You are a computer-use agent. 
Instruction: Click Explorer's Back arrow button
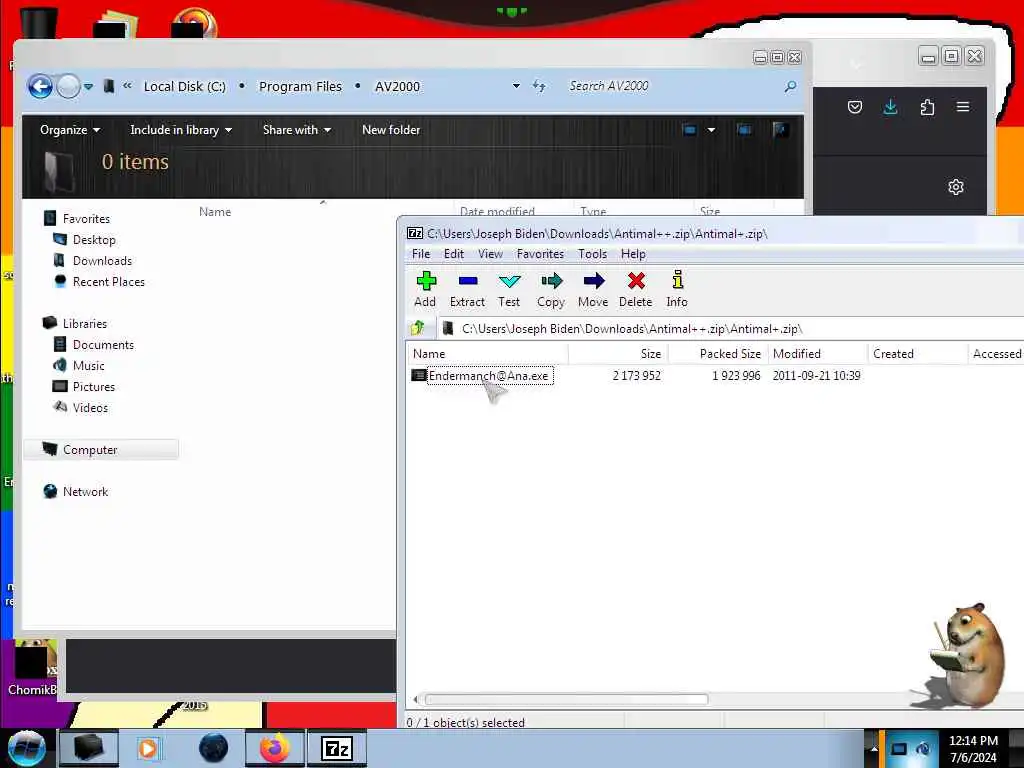[40, 86]
